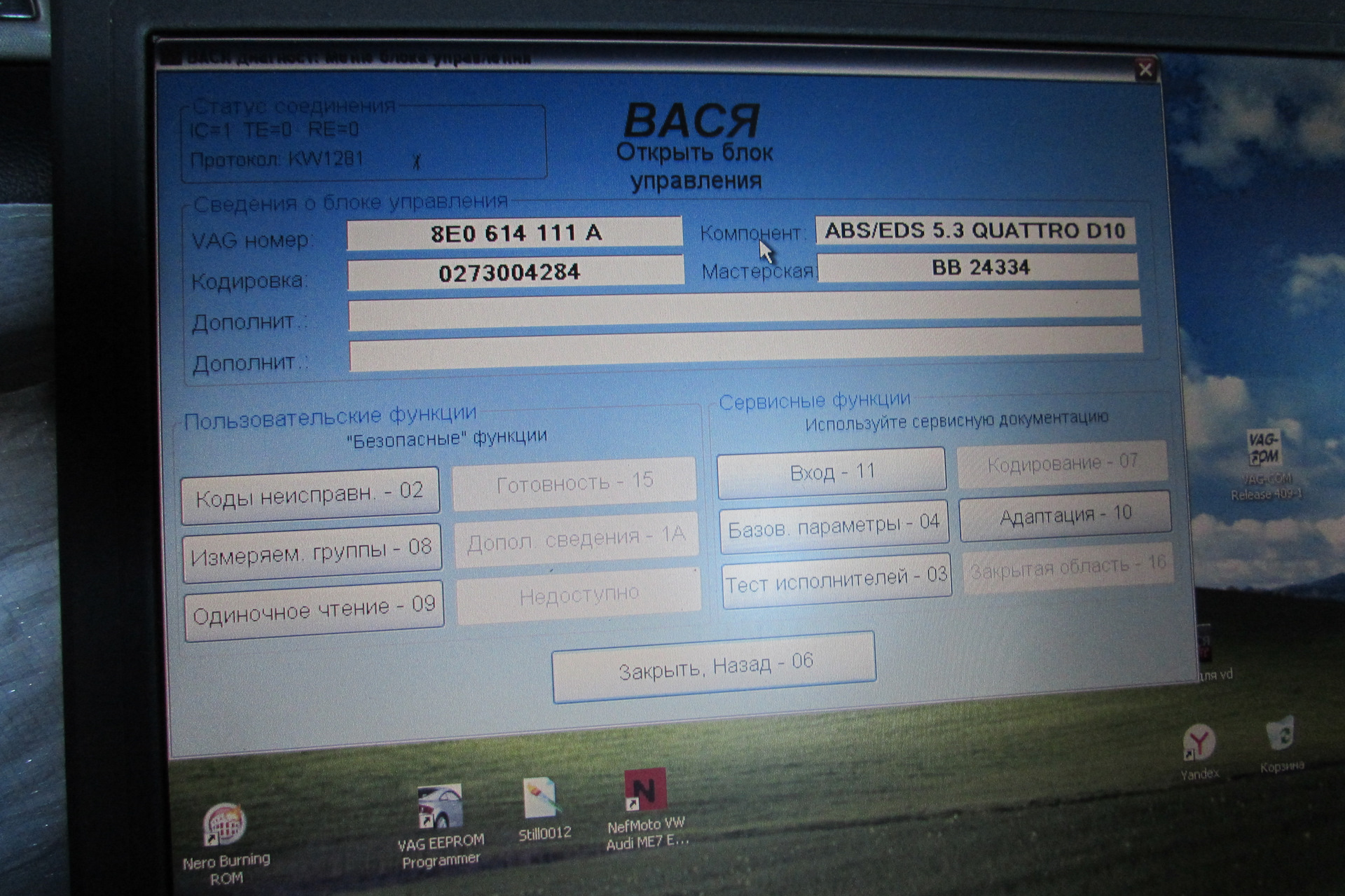
Task: Click the Допол. сведения - 1A button
Action: coord(577,539)
